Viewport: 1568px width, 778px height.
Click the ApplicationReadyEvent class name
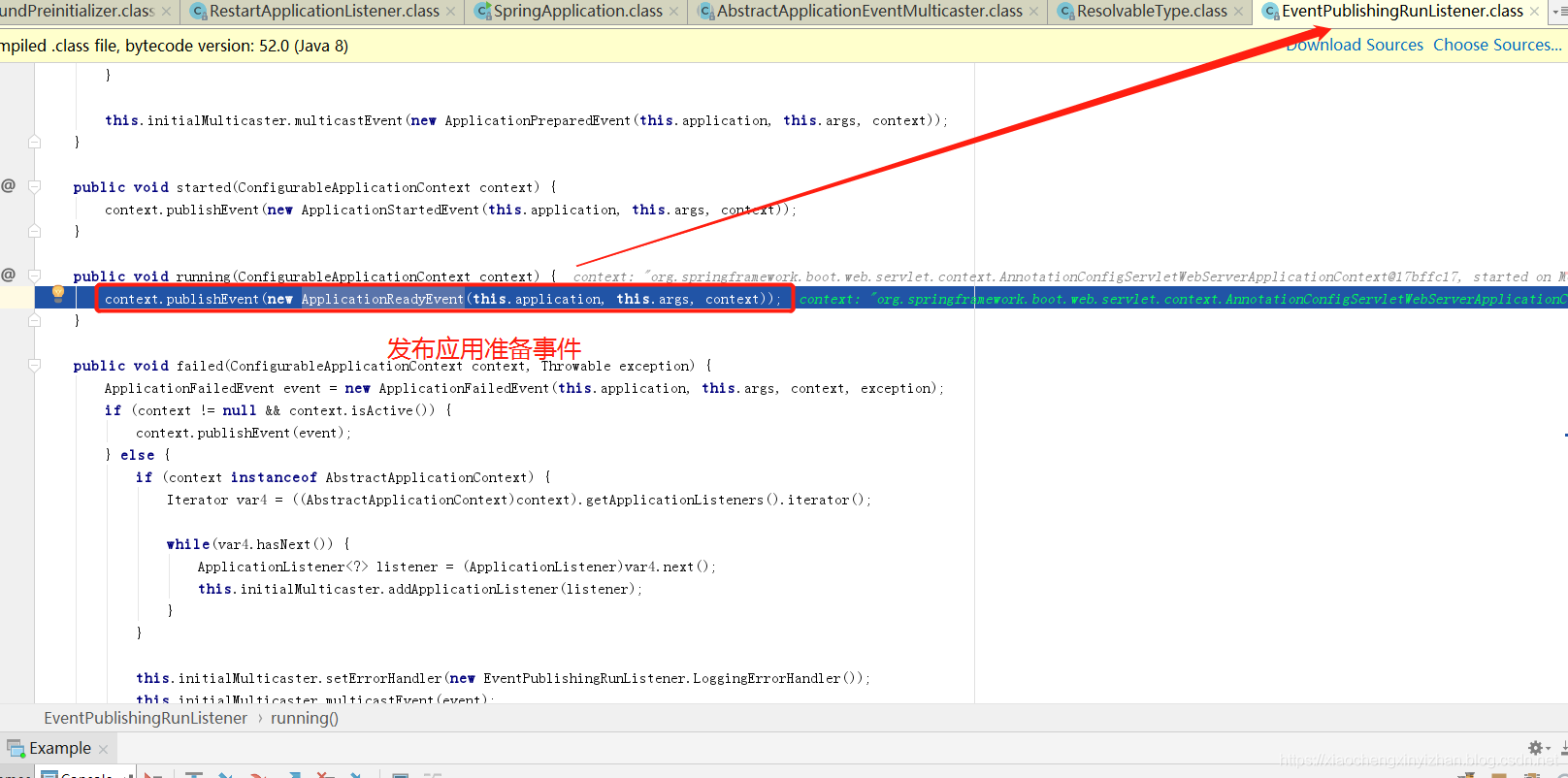pyautogui.click(x=382, y=299)
